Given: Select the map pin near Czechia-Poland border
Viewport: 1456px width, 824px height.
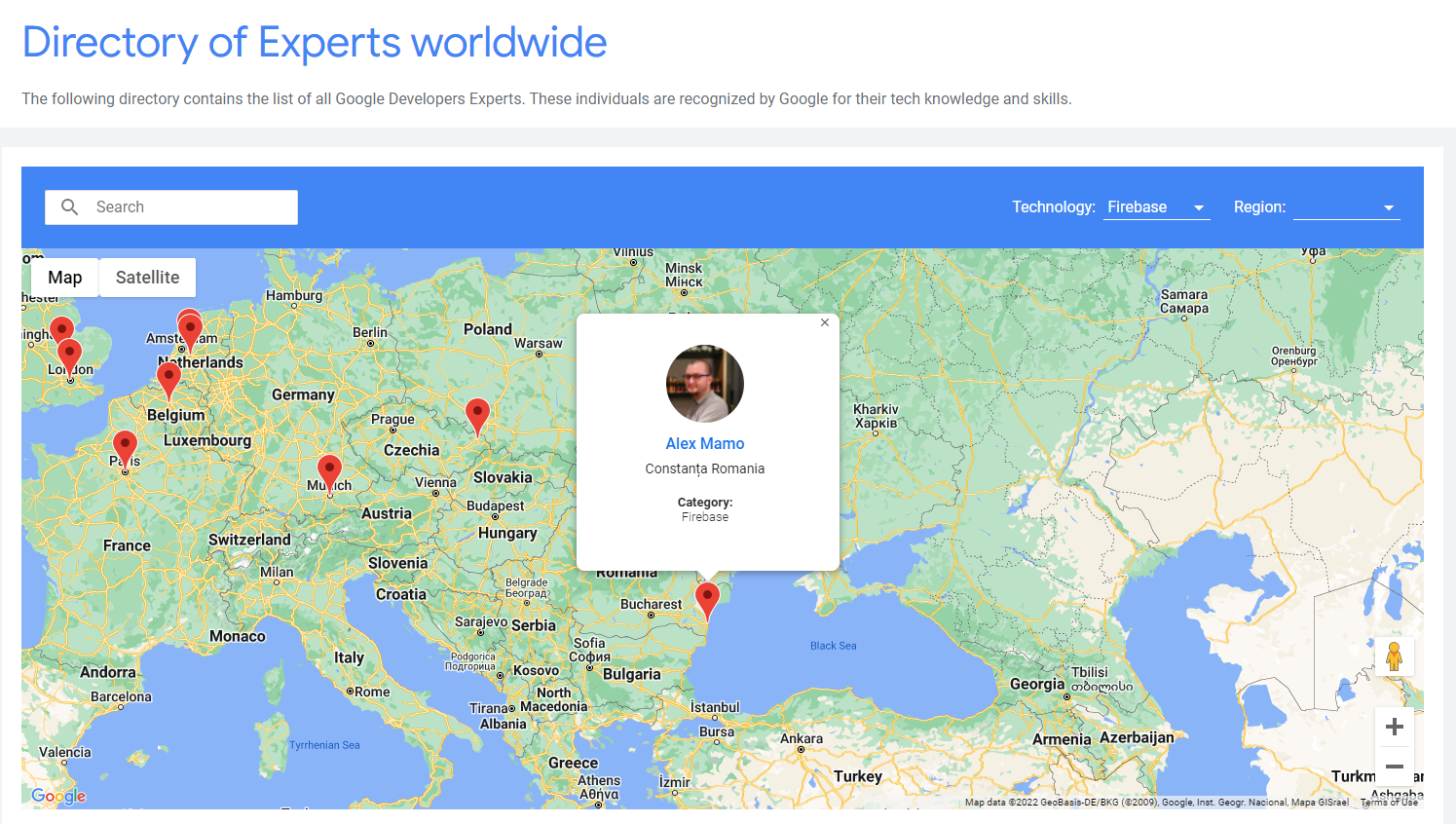Looking at the screenshot, I should [x=477, y=414].
